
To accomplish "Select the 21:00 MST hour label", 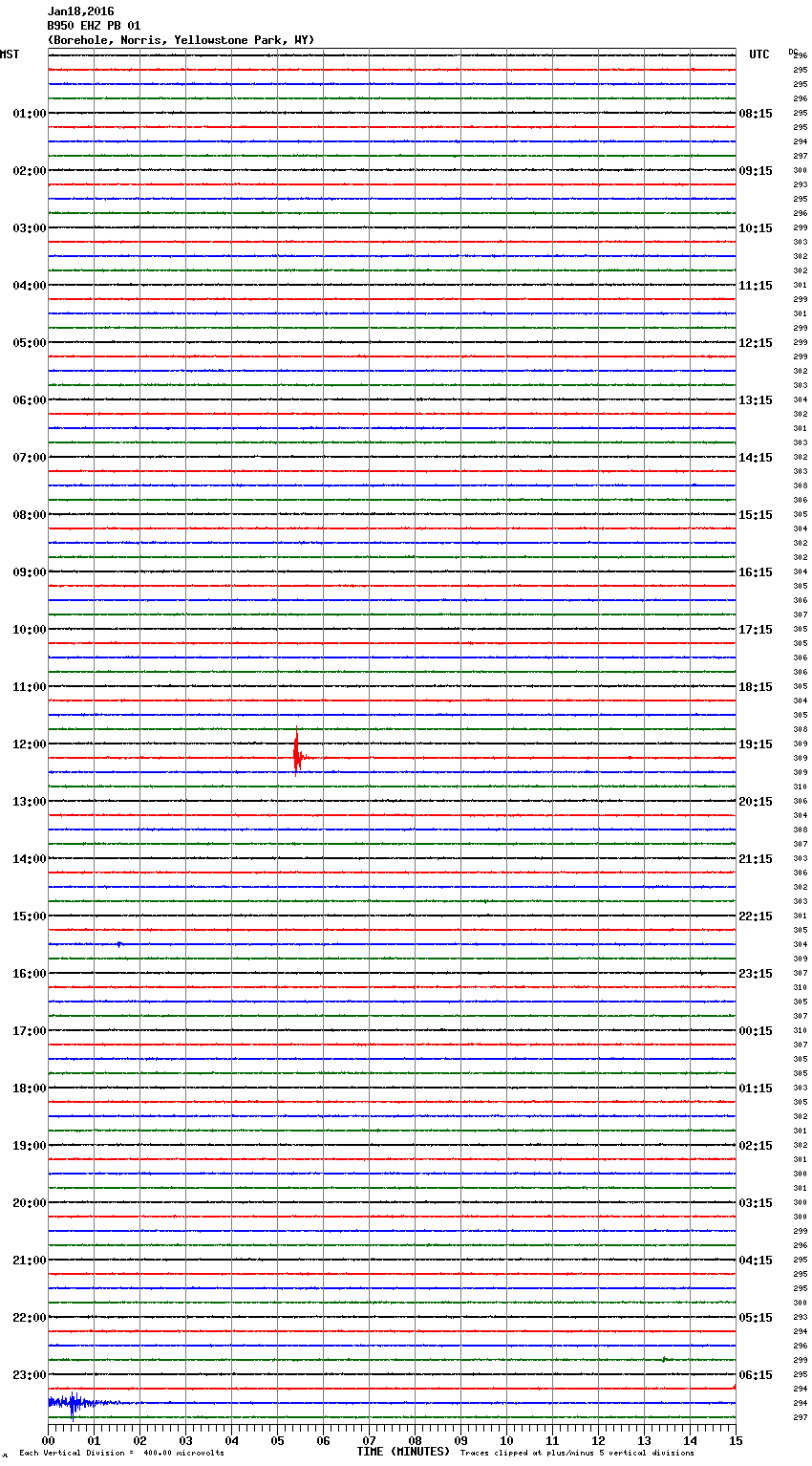I will [30, 1261].
